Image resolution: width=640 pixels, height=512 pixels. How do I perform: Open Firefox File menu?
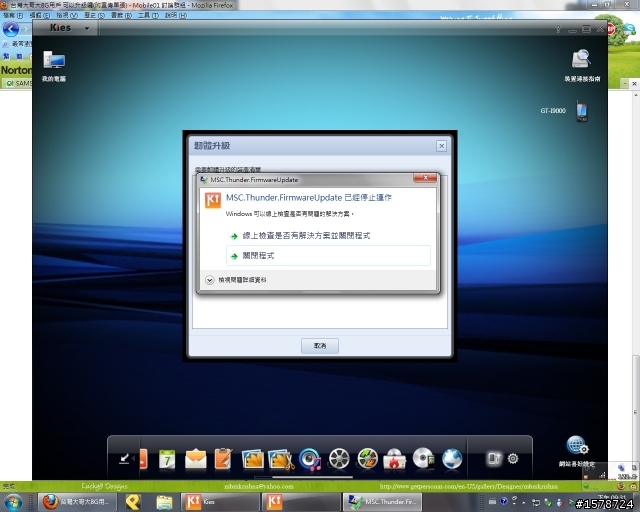pos(13,16)
